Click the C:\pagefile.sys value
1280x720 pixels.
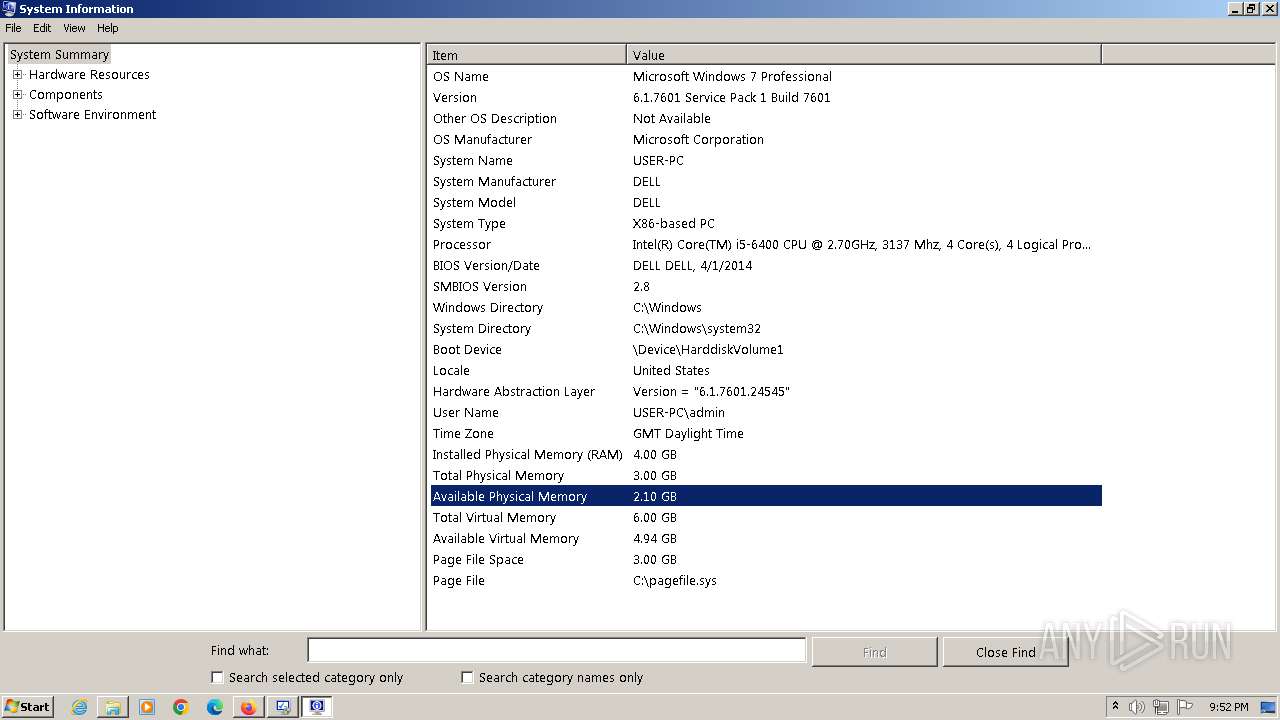click(675, 581)
